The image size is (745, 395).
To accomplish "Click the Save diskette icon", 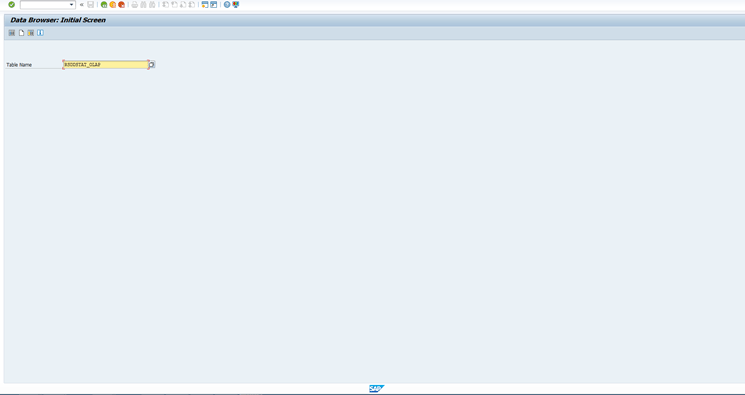I will 90,5.
